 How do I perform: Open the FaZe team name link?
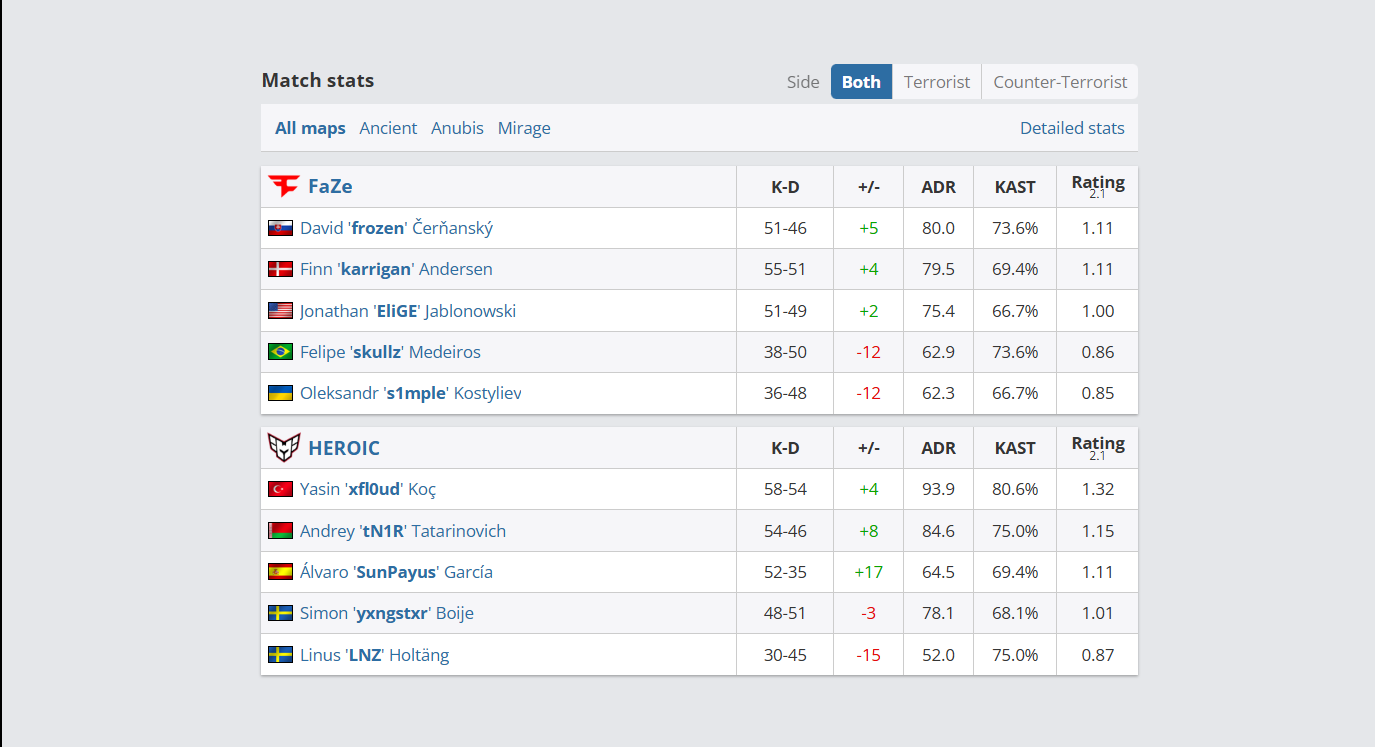click(330, 186)
